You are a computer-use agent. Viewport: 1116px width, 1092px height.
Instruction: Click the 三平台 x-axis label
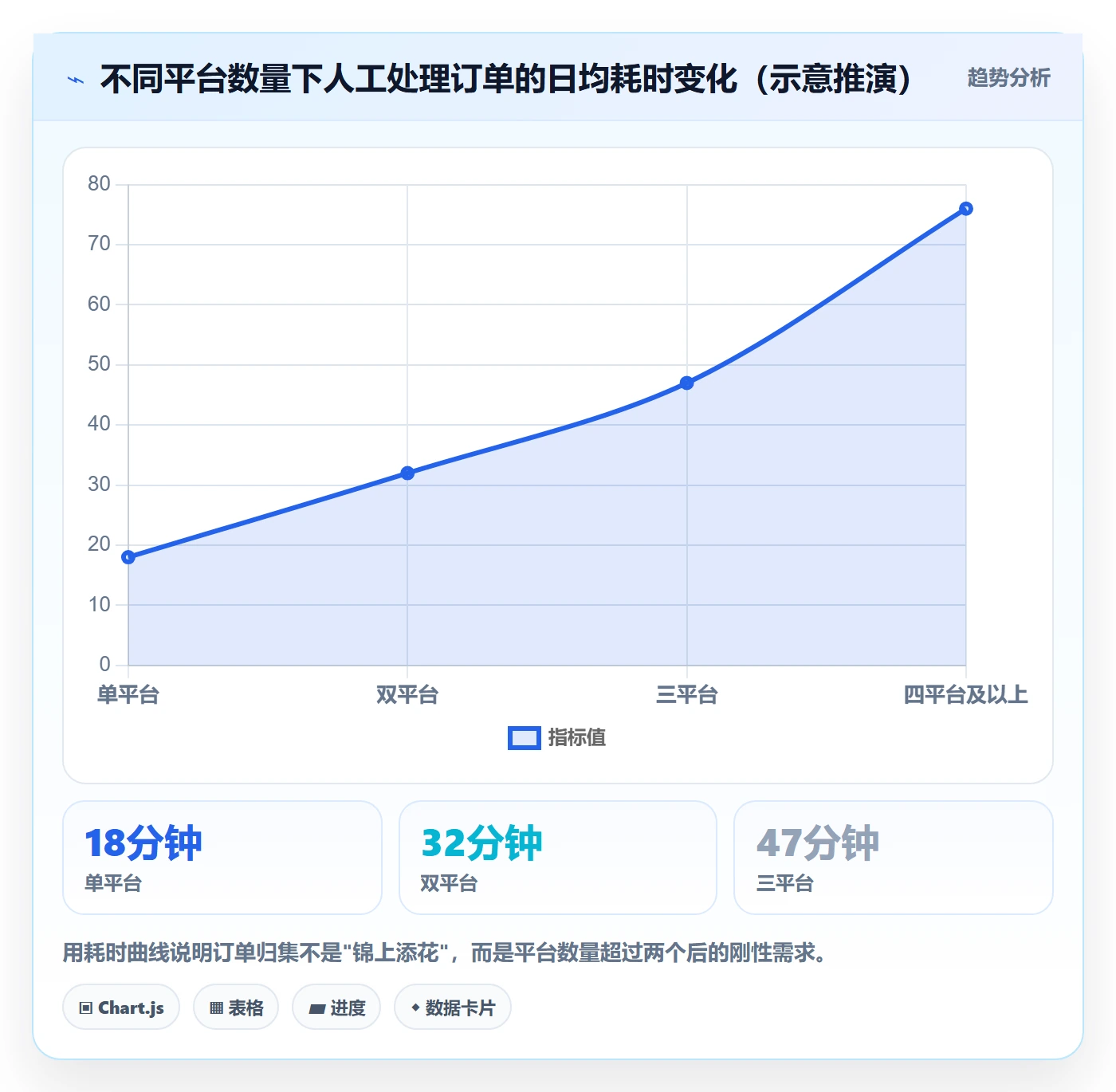686,695
